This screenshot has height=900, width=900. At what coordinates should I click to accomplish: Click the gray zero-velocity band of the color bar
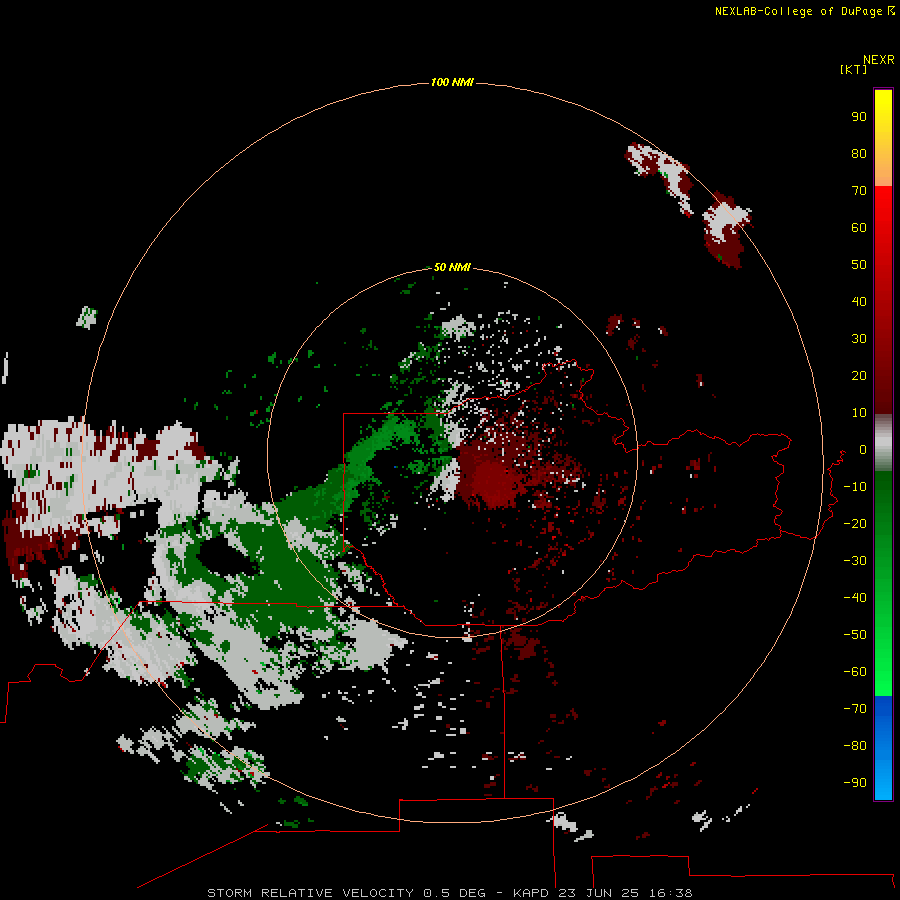tap(883, 443)
